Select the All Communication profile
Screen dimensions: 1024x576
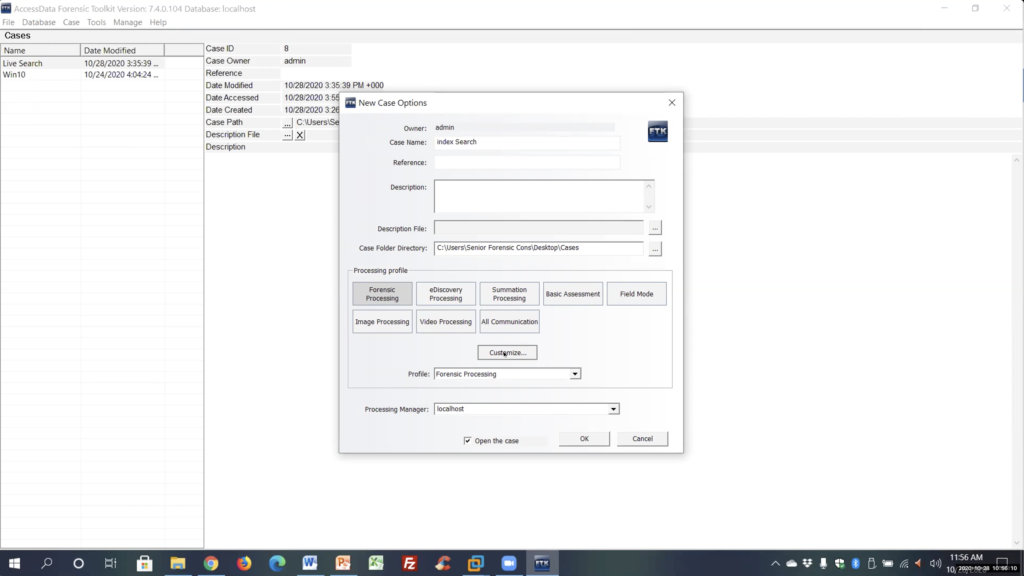509,322
